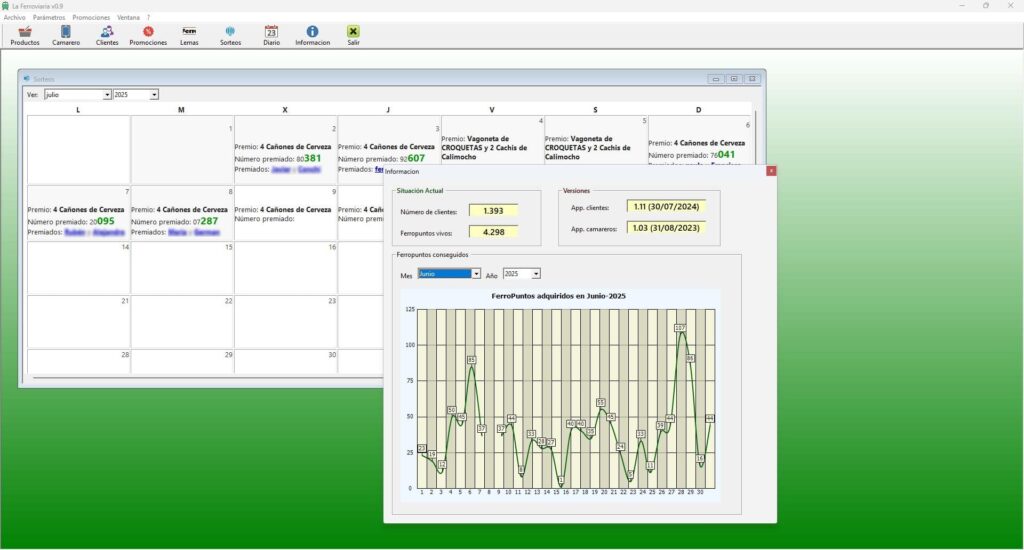Close the Informacion dialog
The width and height of the screenshot is (1024, 550).
[x=771, y=171]
